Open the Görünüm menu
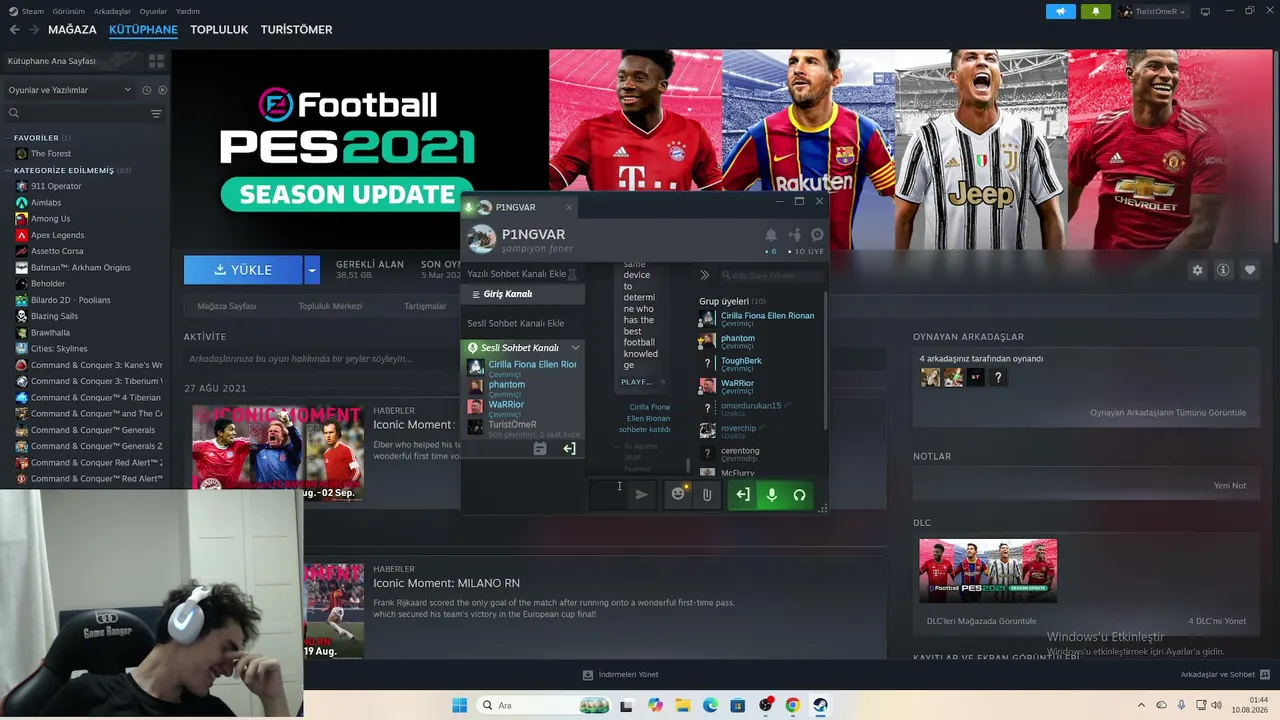 click(68, 11)
